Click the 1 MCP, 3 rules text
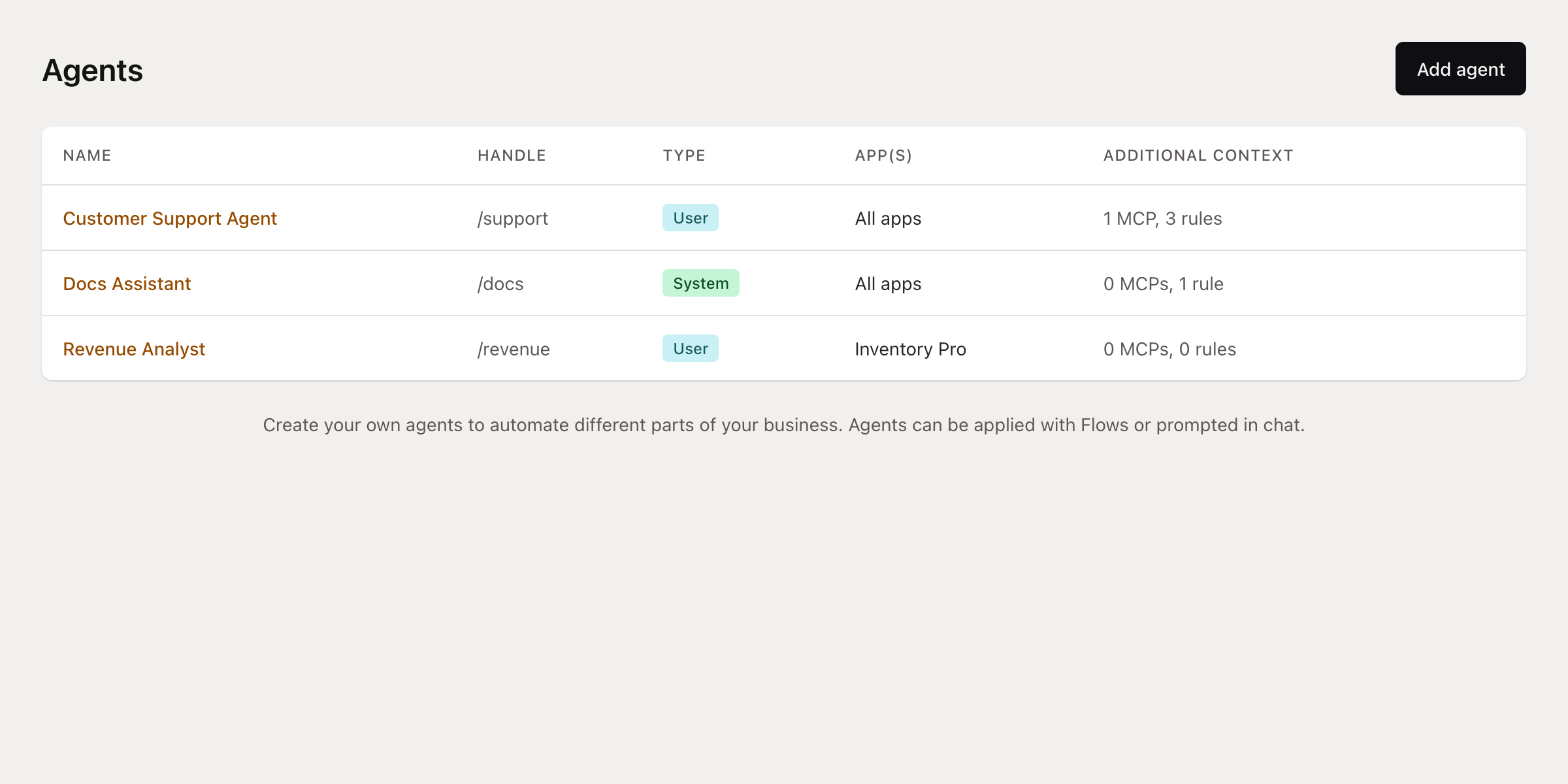Viewport: 1568px width, 784px height. 1162,218
